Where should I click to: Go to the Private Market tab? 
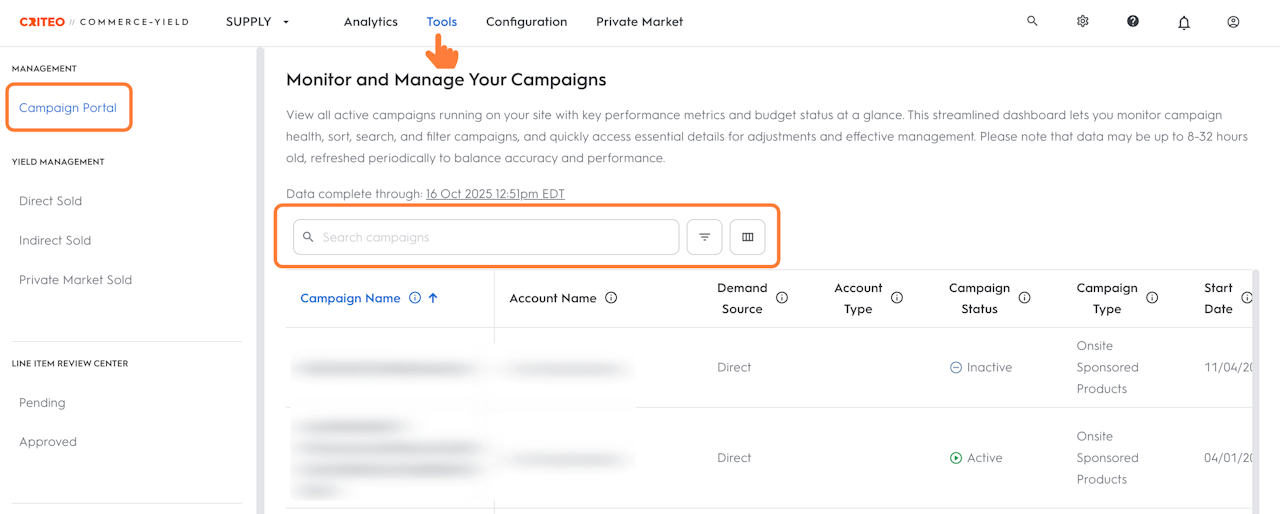coord(639,22)
